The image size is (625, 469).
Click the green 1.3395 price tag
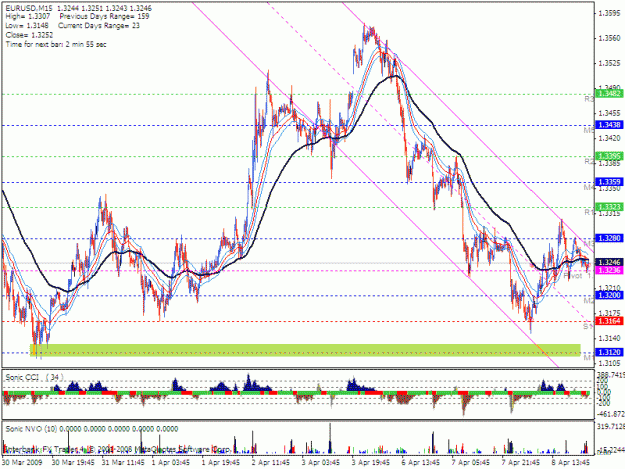609,156
